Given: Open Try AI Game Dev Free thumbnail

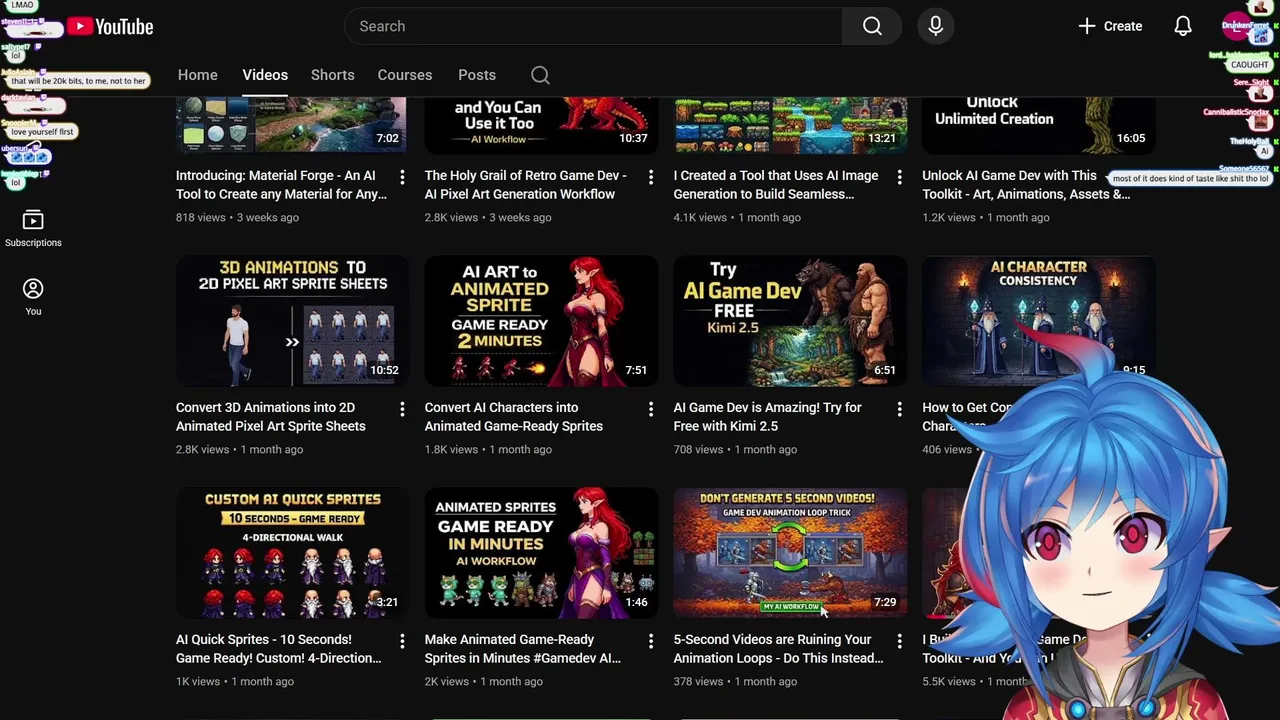Looking at the screenshot, I should click(x=790, y=321).
